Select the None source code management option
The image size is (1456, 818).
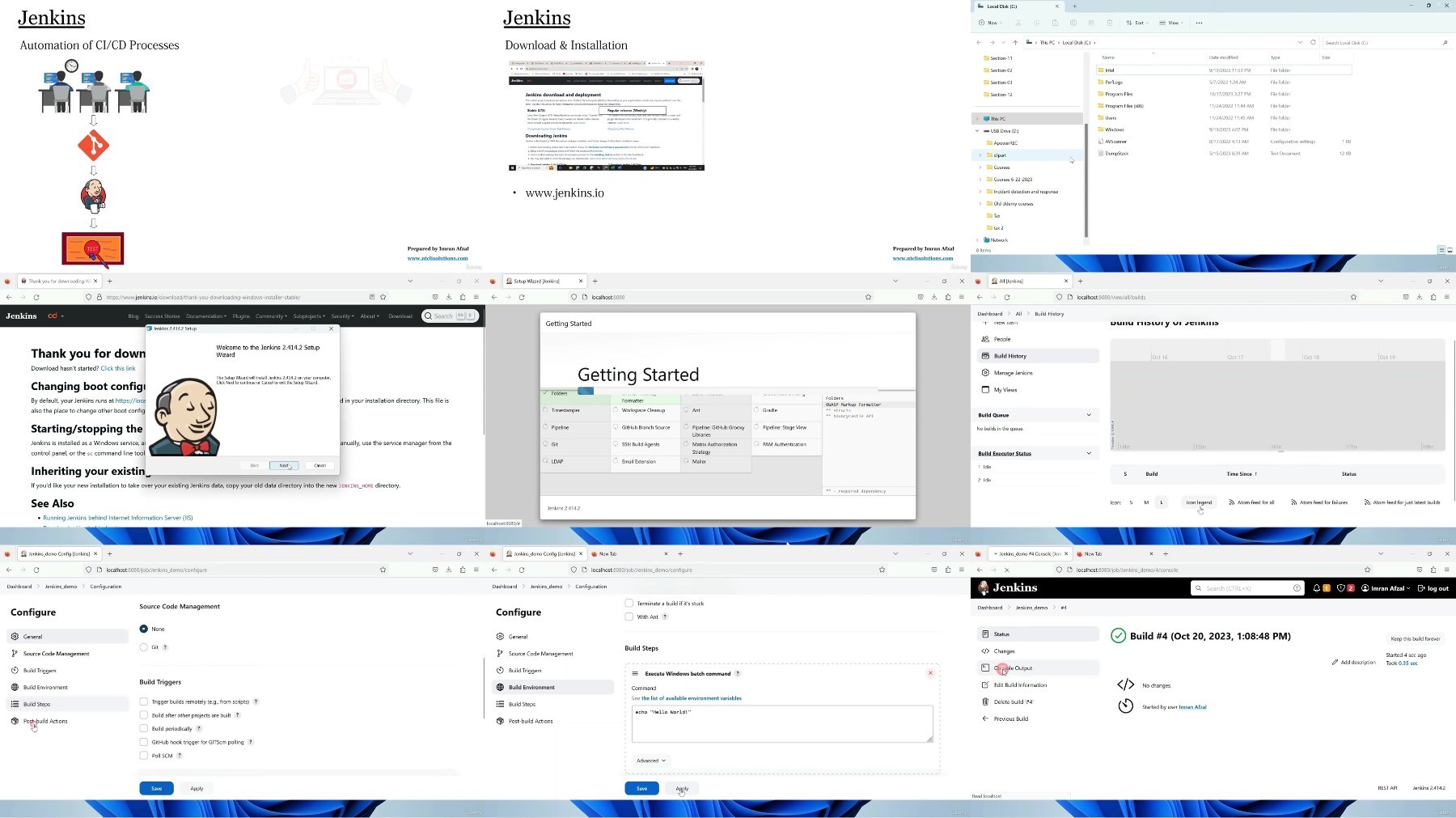pos(144,629)
